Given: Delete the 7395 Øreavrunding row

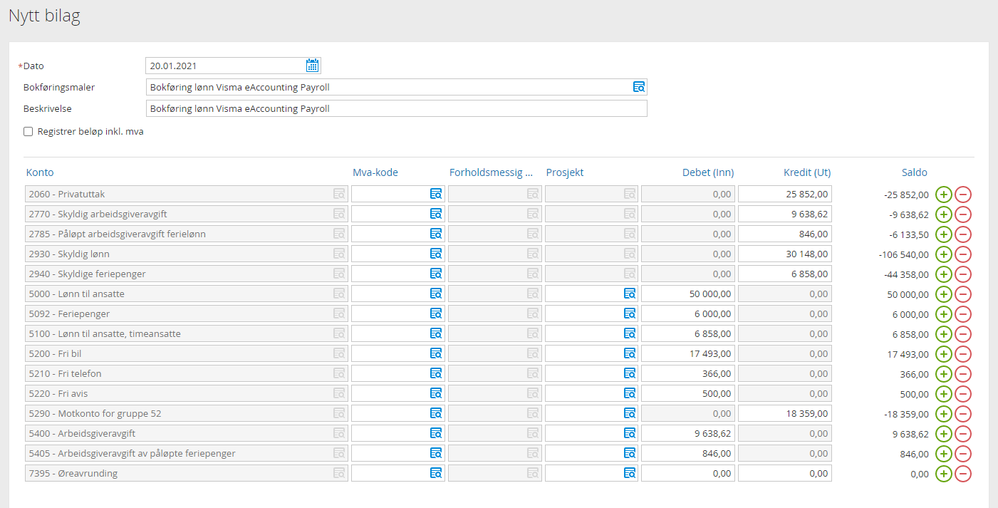Looking at the screenshot, I should (963, 474).
